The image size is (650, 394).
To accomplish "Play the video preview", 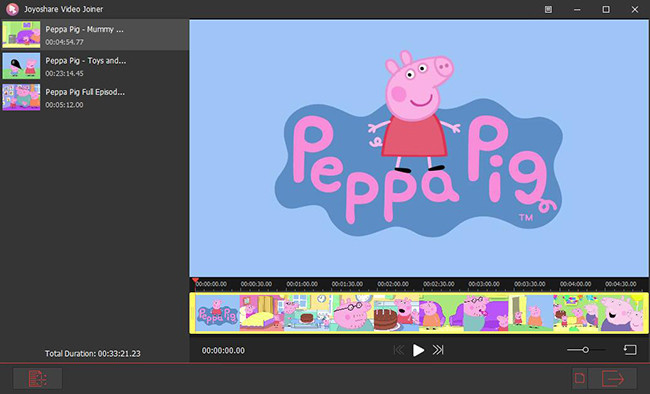I will click(418, 350).
